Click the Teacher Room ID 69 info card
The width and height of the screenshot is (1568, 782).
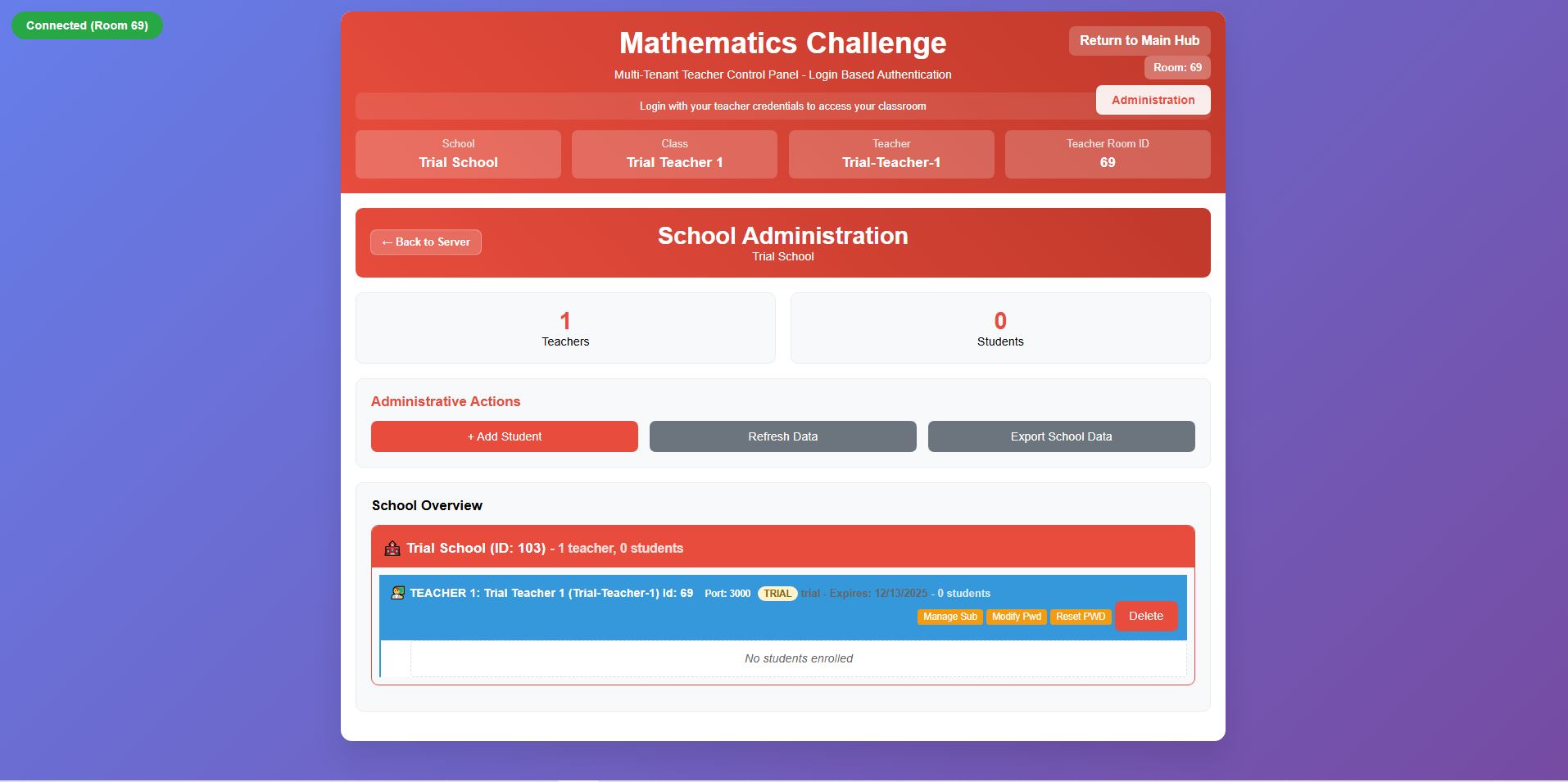1107,154
